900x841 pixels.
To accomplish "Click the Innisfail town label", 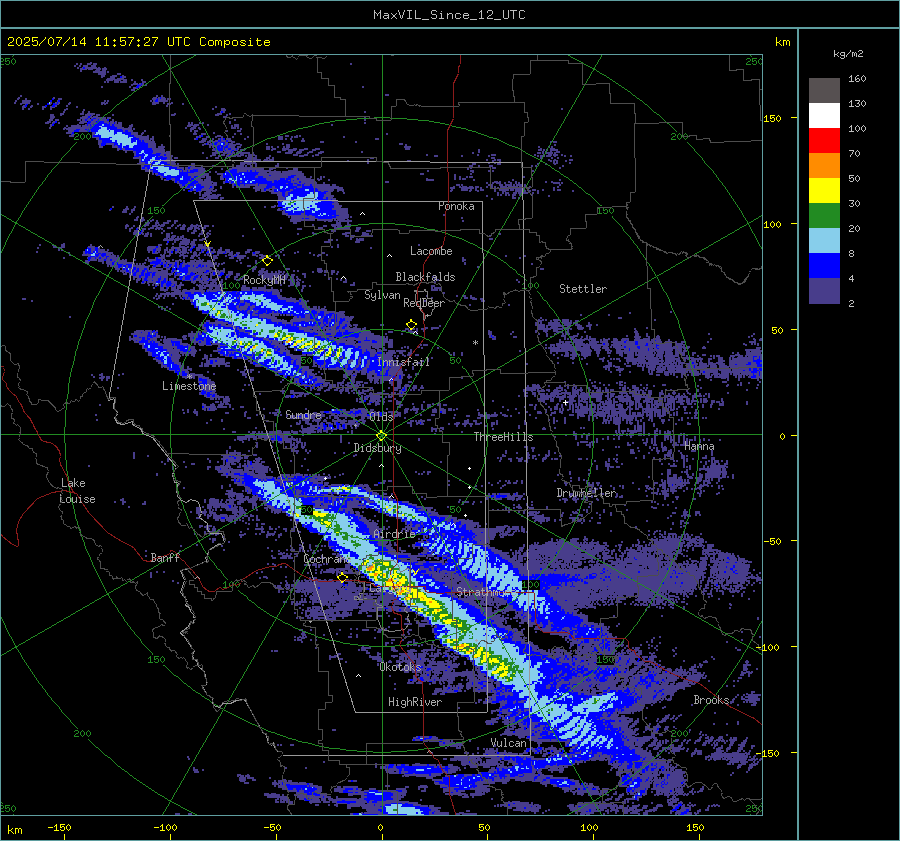I will point(404,362).
